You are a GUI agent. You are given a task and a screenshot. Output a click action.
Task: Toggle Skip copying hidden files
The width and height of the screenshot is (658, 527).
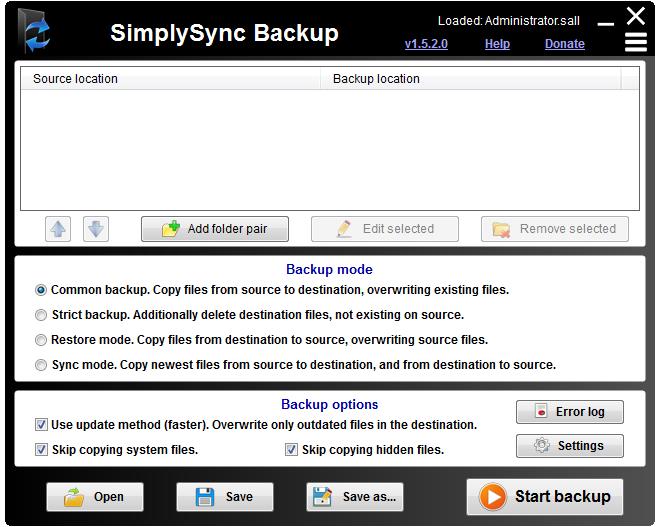pos(292,450)
